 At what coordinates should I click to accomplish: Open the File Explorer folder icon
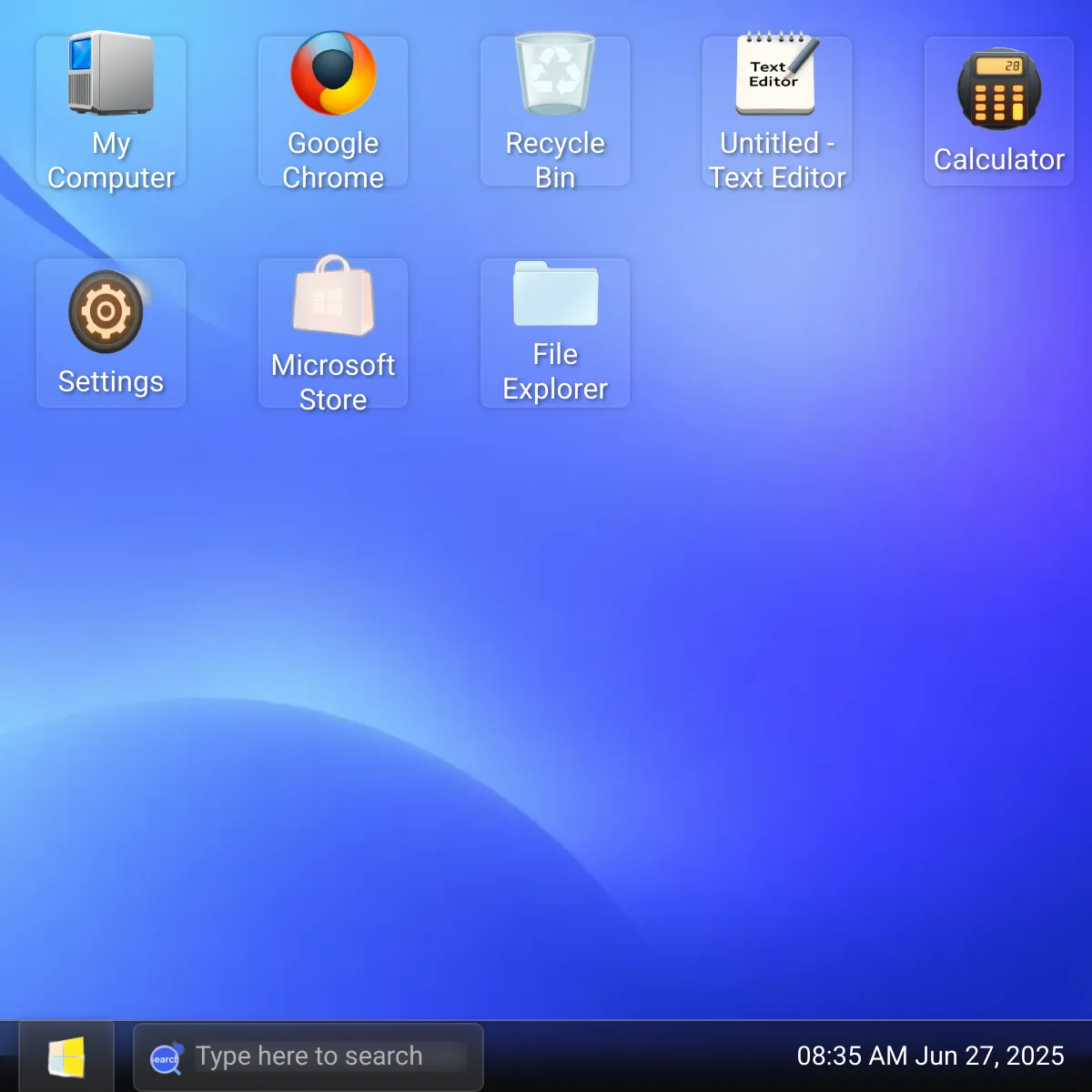coord(555,333)
